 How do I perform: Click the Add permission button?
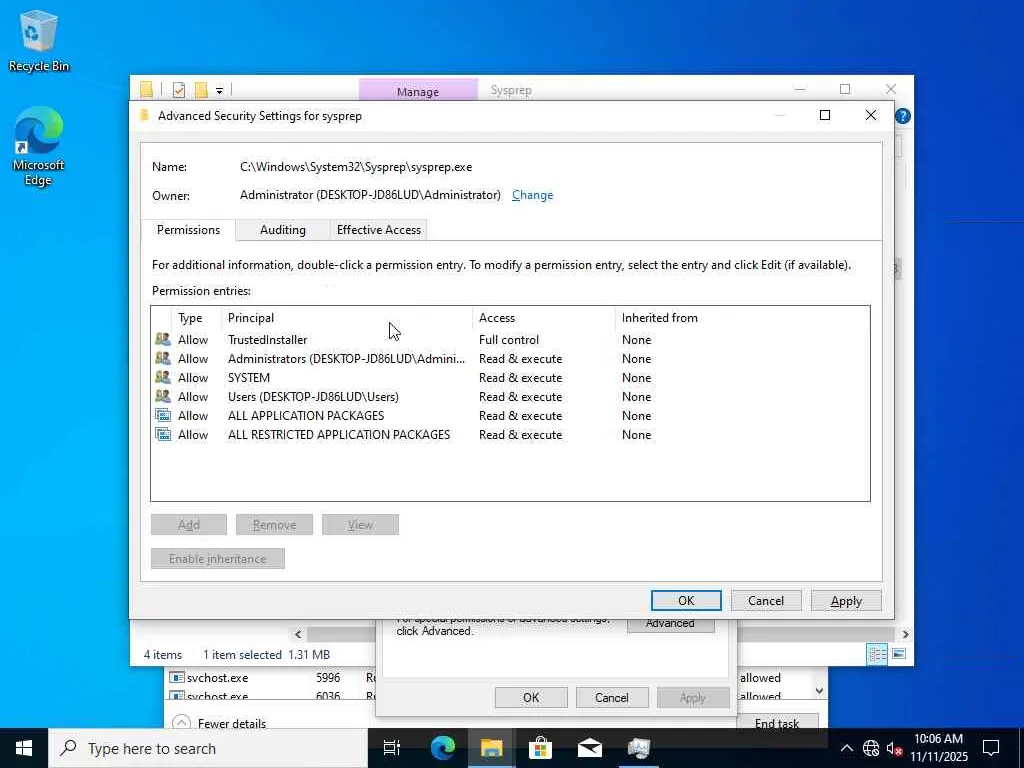click(189, 524)
